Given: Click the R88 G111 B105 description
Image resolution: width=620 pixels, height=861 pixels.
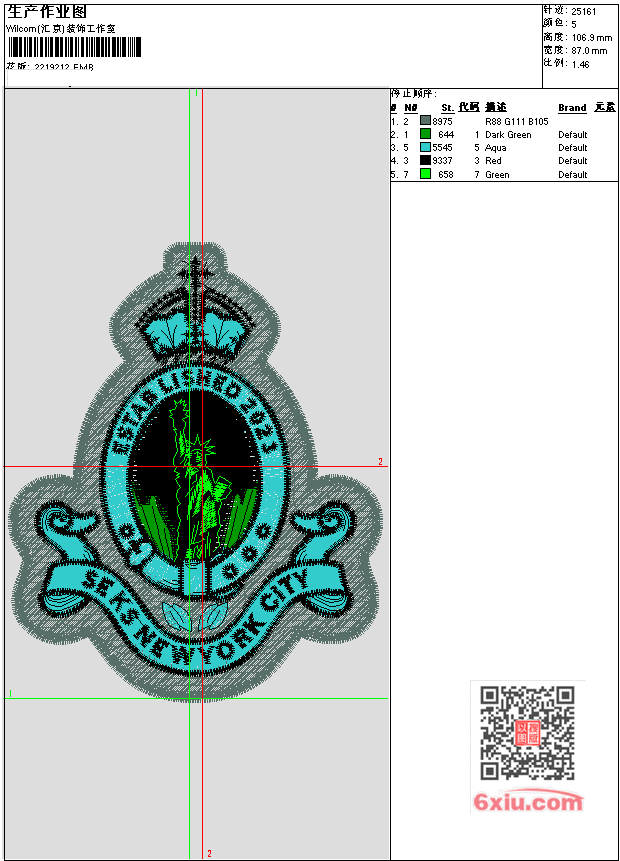Looking at the screenshot, I should [x=517, y=121].
